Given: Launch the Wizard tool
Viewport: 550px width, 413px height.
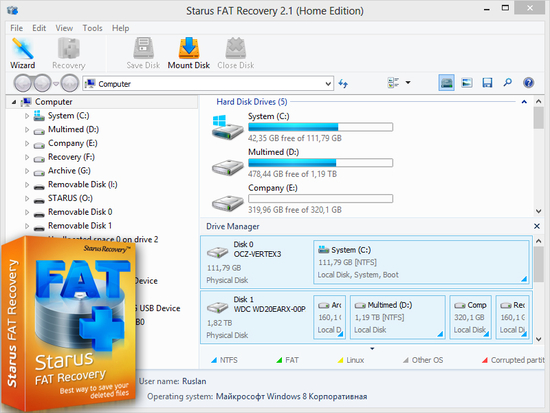Looking at the screenshot, I should pos(22,53).
